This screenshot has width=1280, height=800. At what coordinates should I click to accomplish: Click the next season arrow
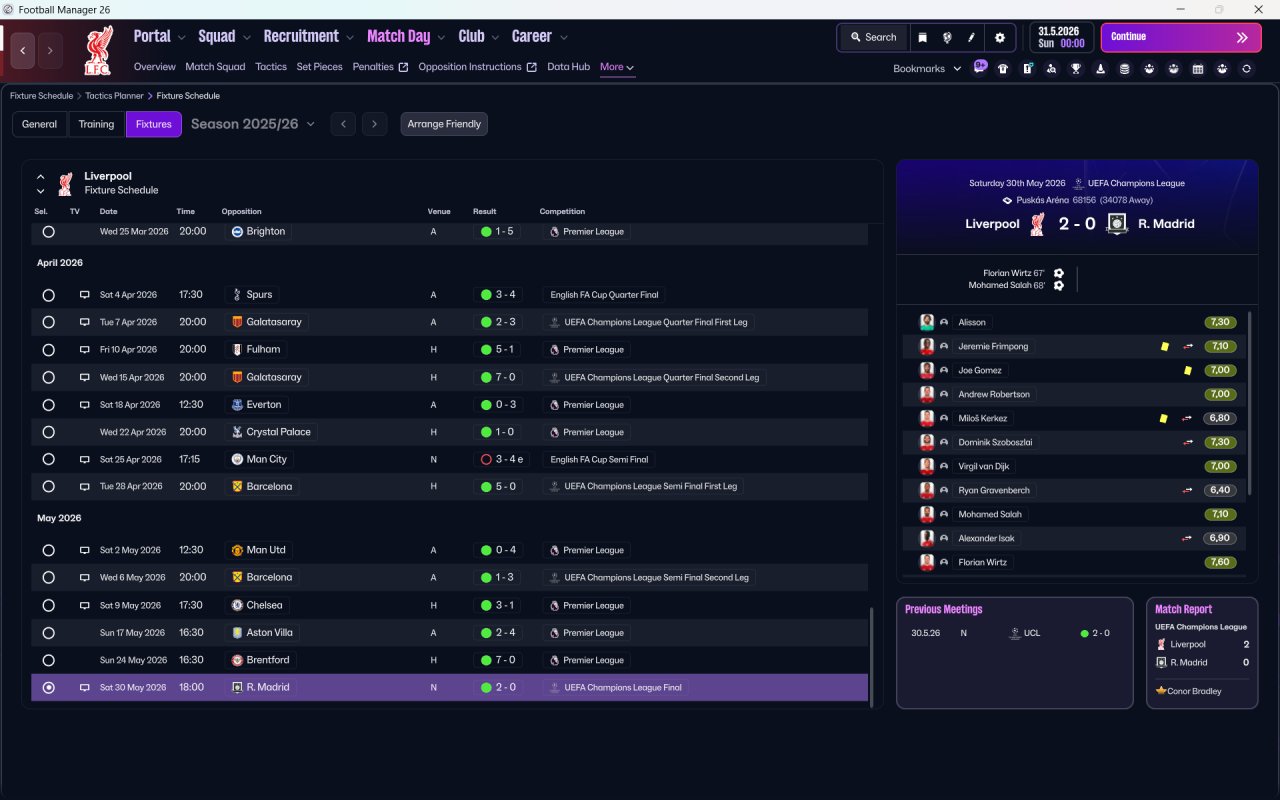click(x=374, y=124)
